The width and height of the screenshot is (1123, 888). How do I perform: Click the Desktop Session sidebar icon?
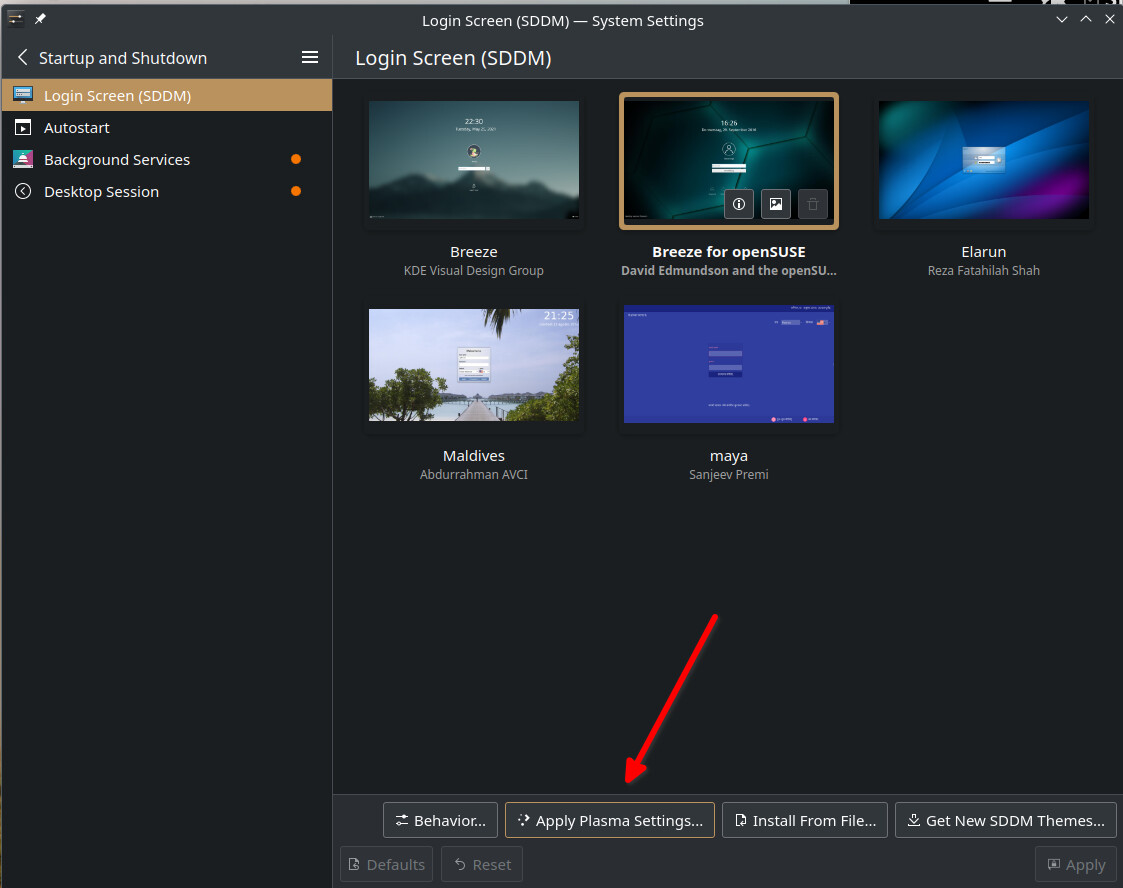tap(23, 191)
